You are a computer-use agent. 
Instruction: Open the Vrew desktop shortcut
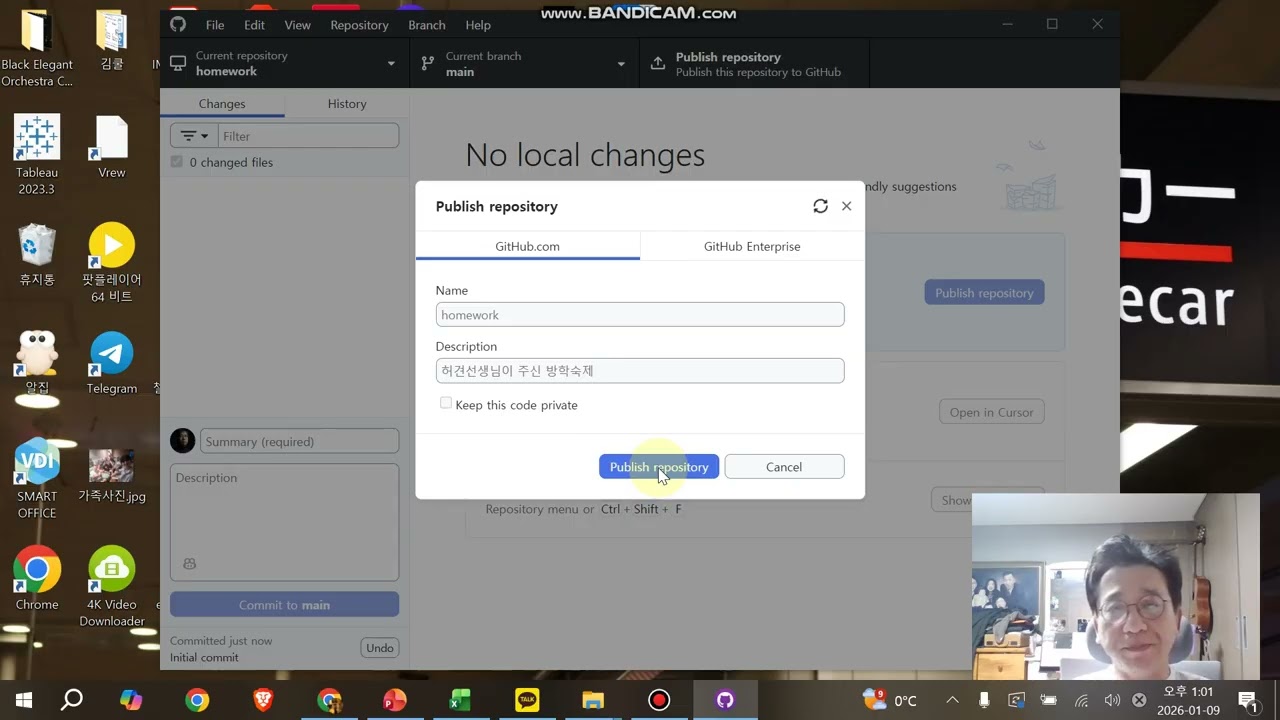coord(112,148)
